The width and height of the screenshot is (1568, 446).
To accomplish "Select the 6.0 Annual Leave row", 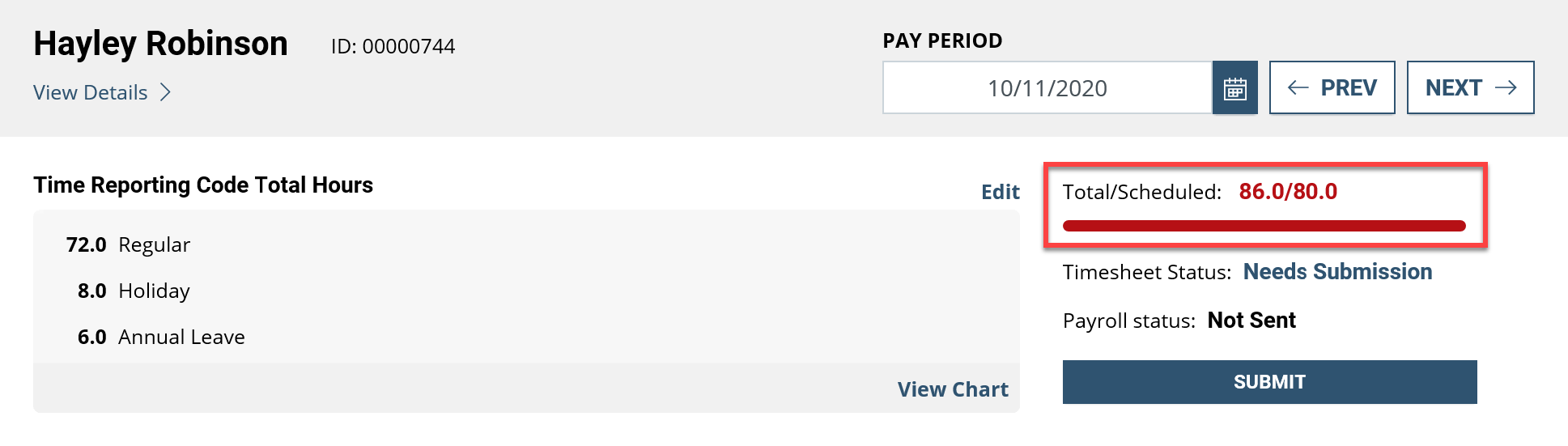I will [x=161, y=337].
